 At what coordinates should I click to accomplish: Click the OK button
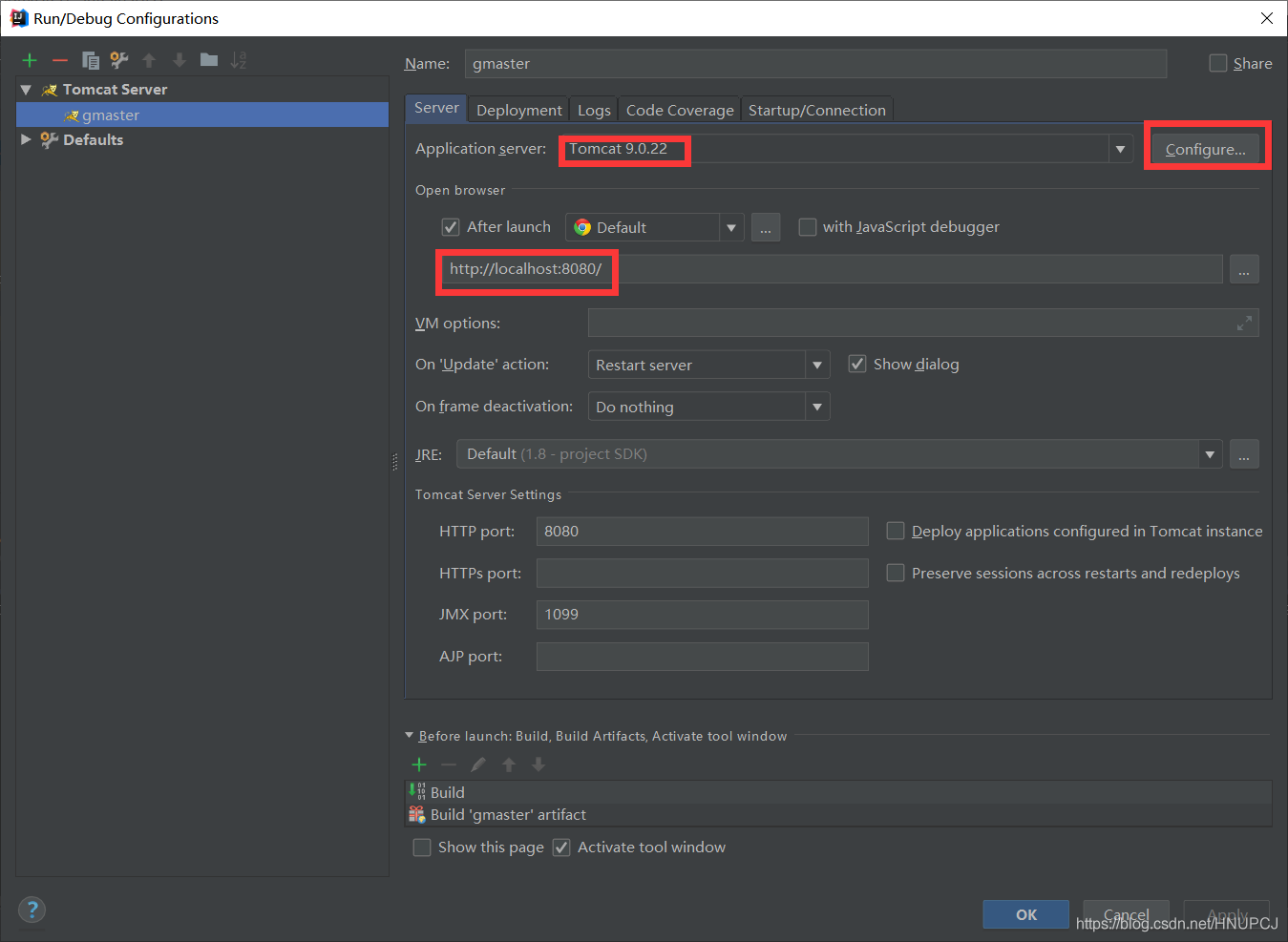click(1026, 914)
